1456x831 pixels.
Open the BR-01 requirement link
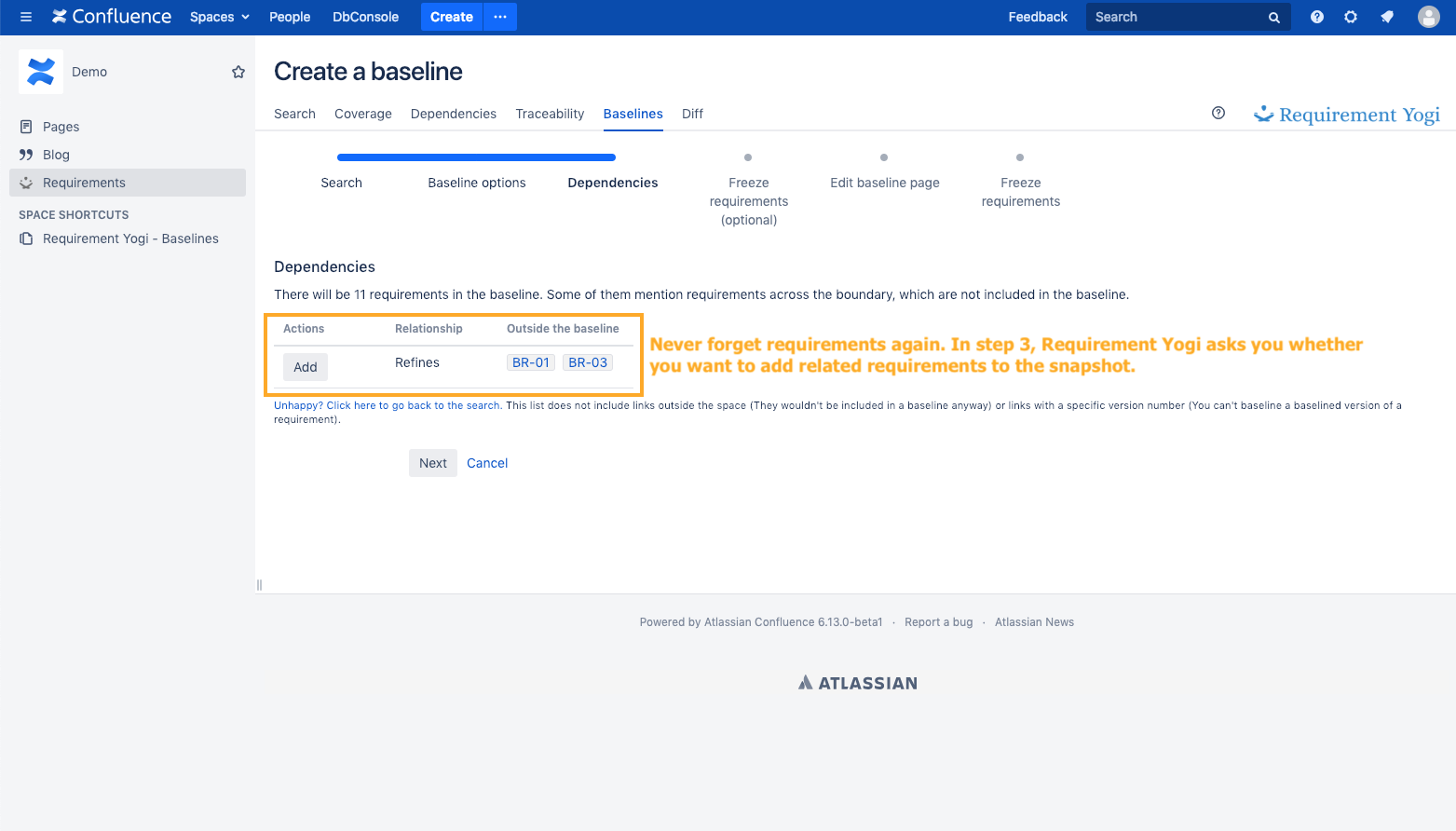[x=531, y=362]
